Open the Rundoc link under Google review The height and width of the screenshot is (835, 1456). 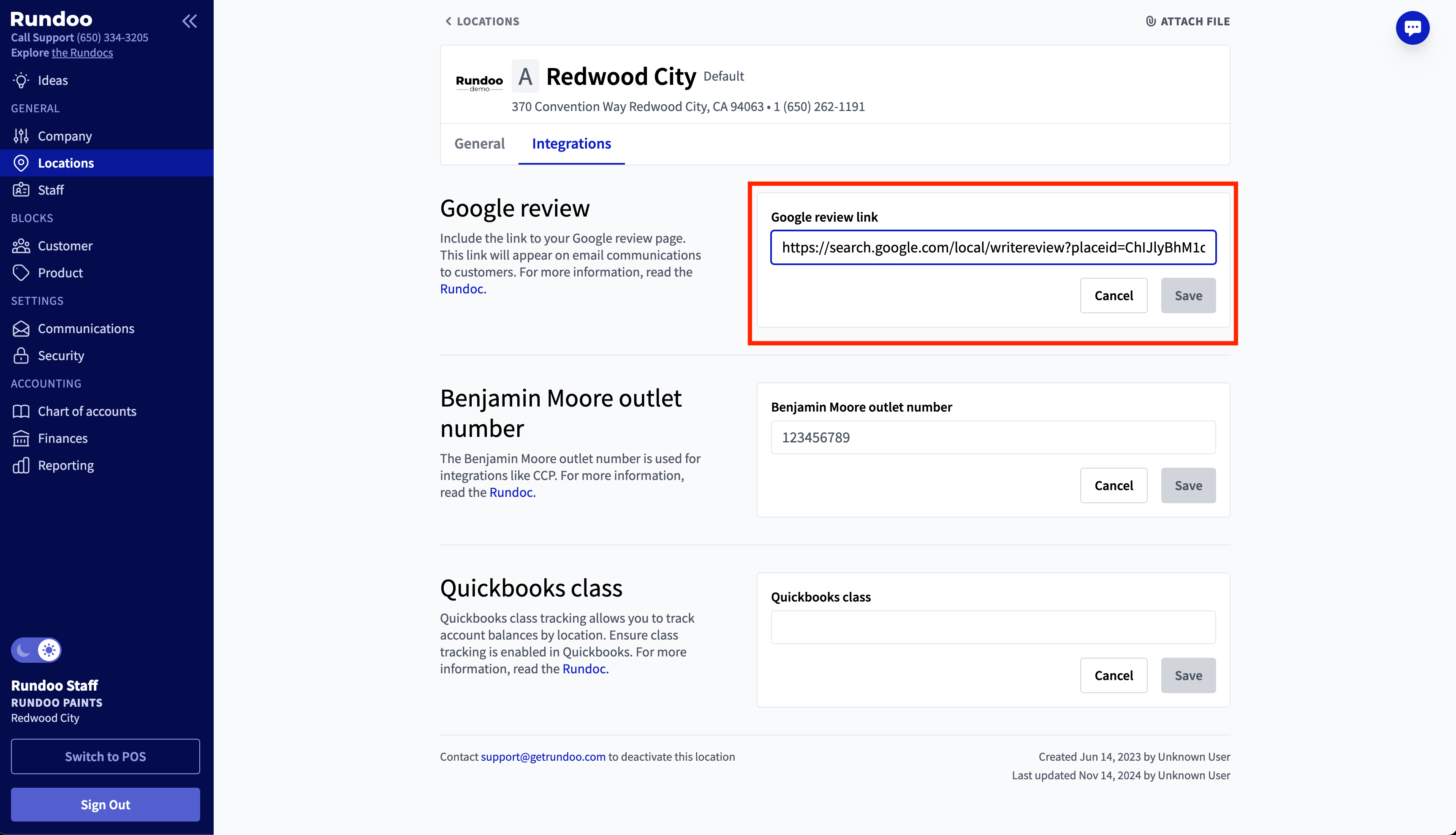pyautogui.click(x=463, y=288)
